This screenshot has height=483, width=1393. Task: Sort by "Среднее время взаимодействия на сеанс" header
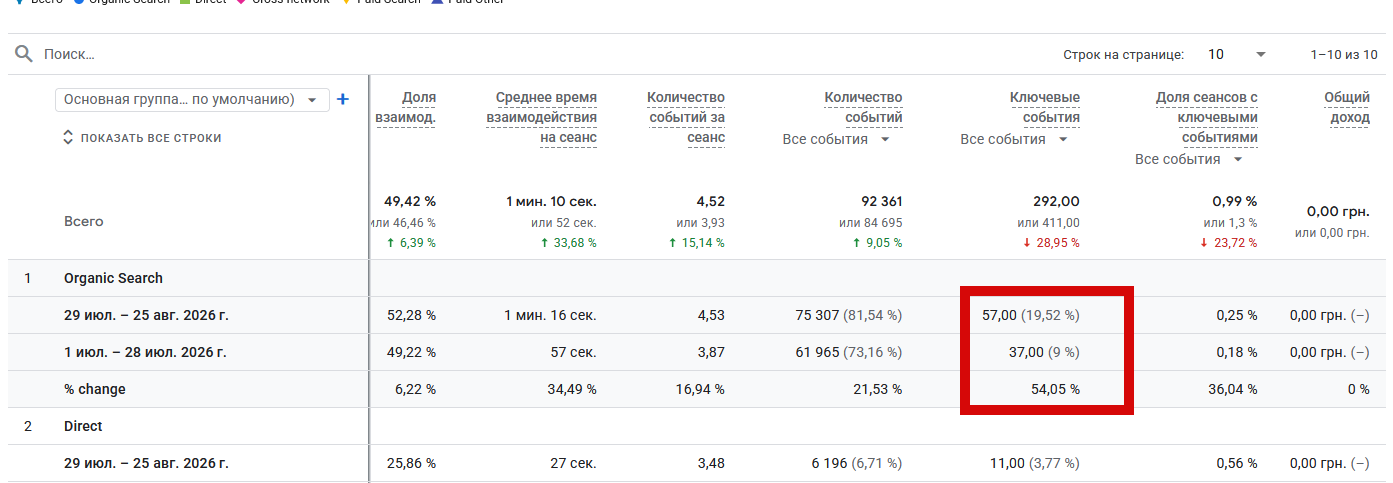tap(541, 117)
